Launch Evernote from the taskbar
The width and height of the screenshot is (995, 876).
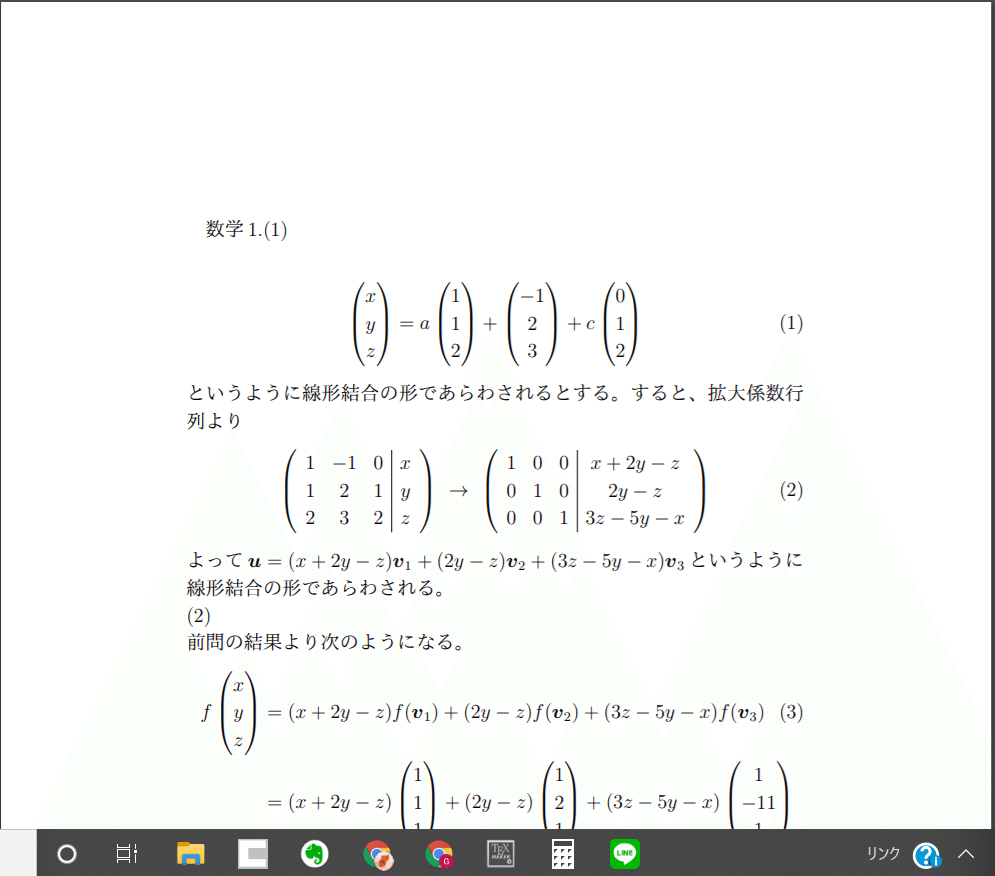314,853
